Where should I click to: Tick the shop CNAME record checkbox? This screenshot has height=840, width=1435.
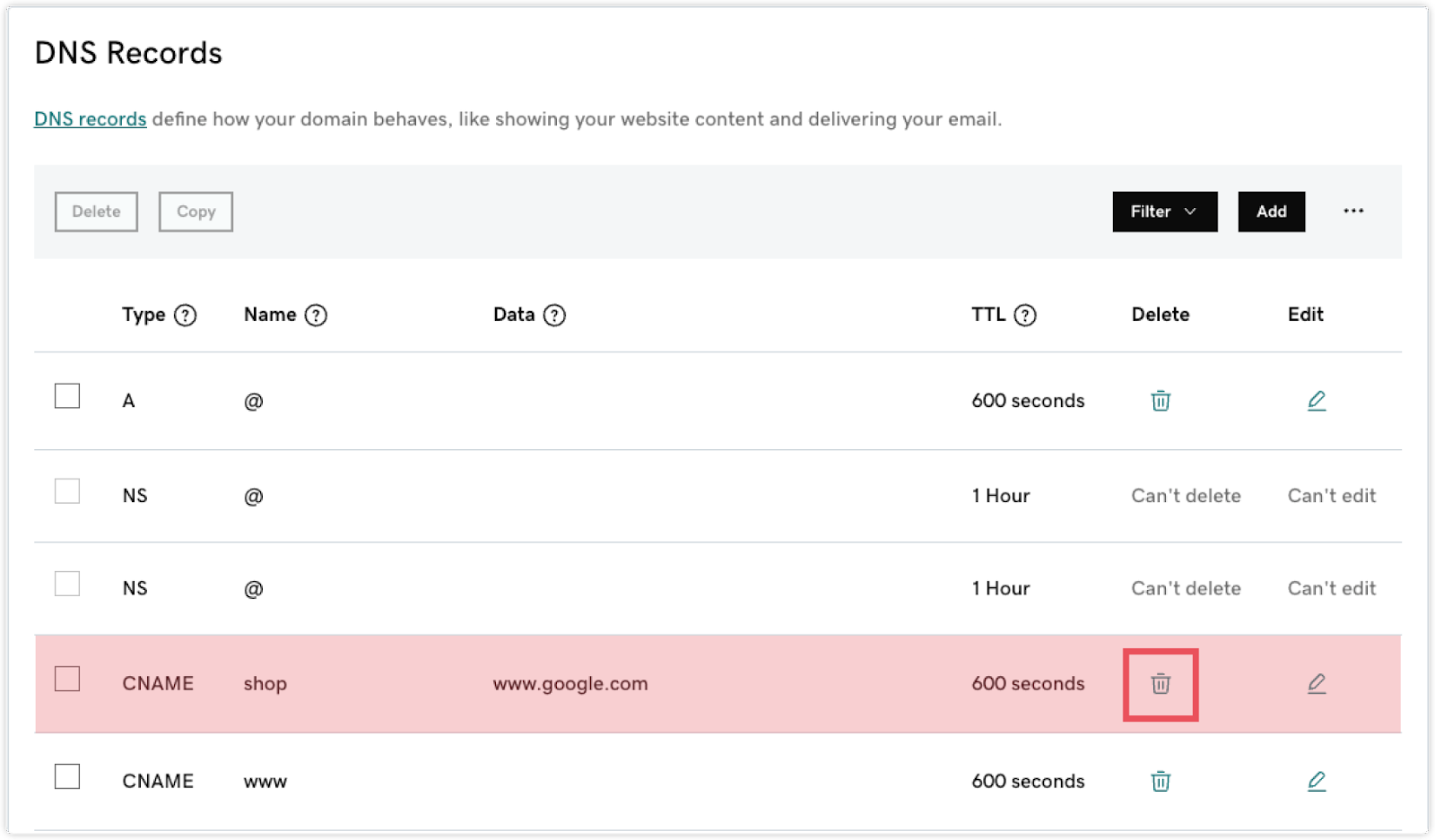(67, 680)
